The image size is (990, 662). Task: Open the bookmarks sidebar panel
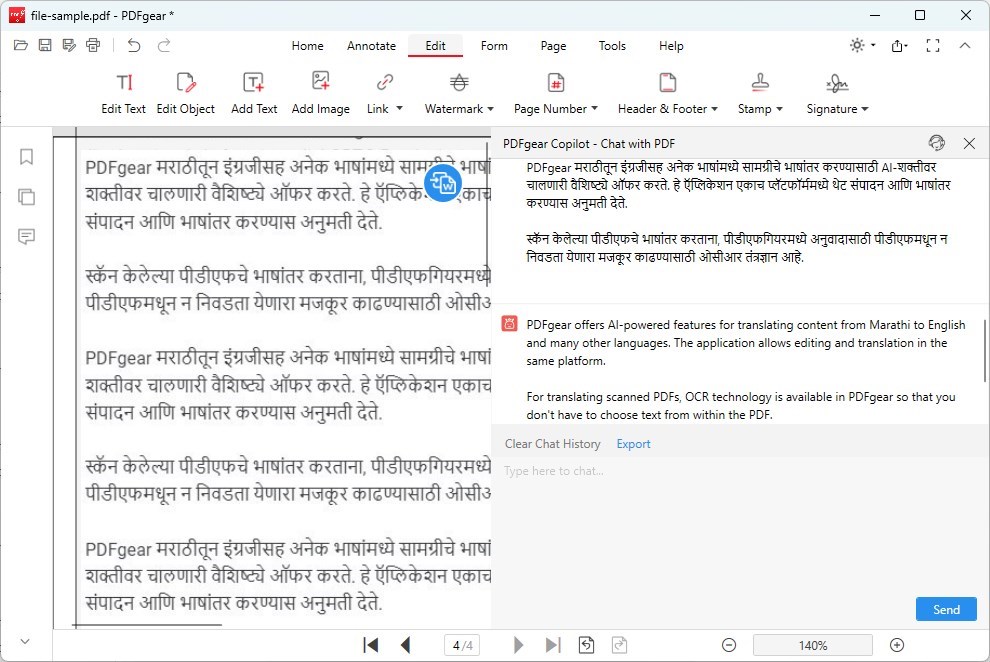click(27, 157)
